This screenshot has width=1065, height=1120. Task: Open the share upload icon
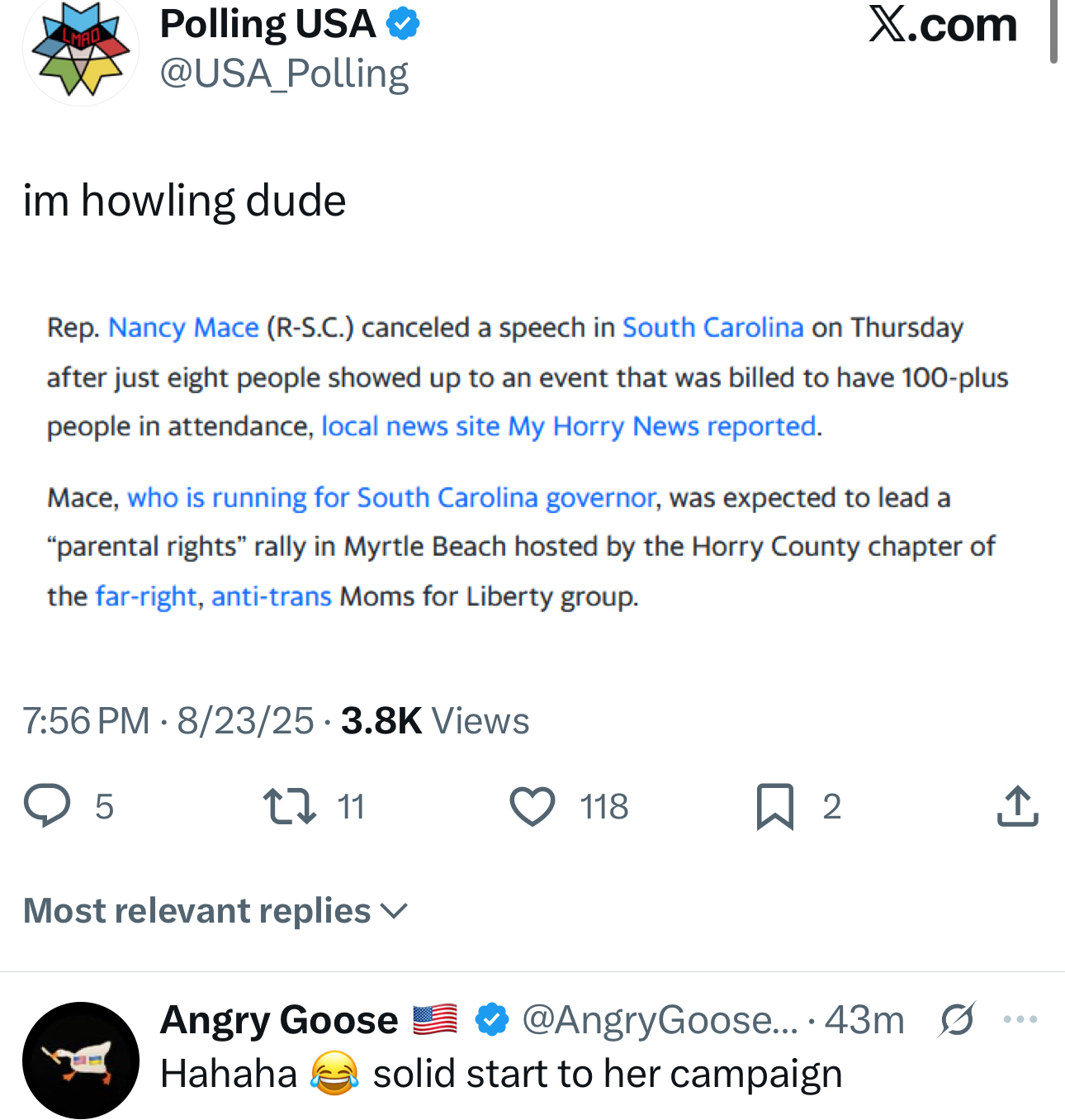coord(1017,806)
